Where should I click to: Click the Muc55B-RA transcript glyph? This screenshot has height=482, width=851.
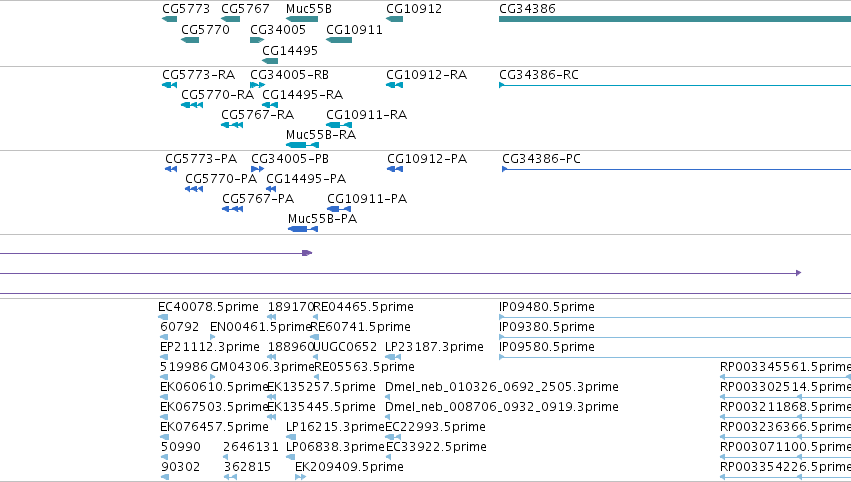pyautogui.click(x=302, y=145)
